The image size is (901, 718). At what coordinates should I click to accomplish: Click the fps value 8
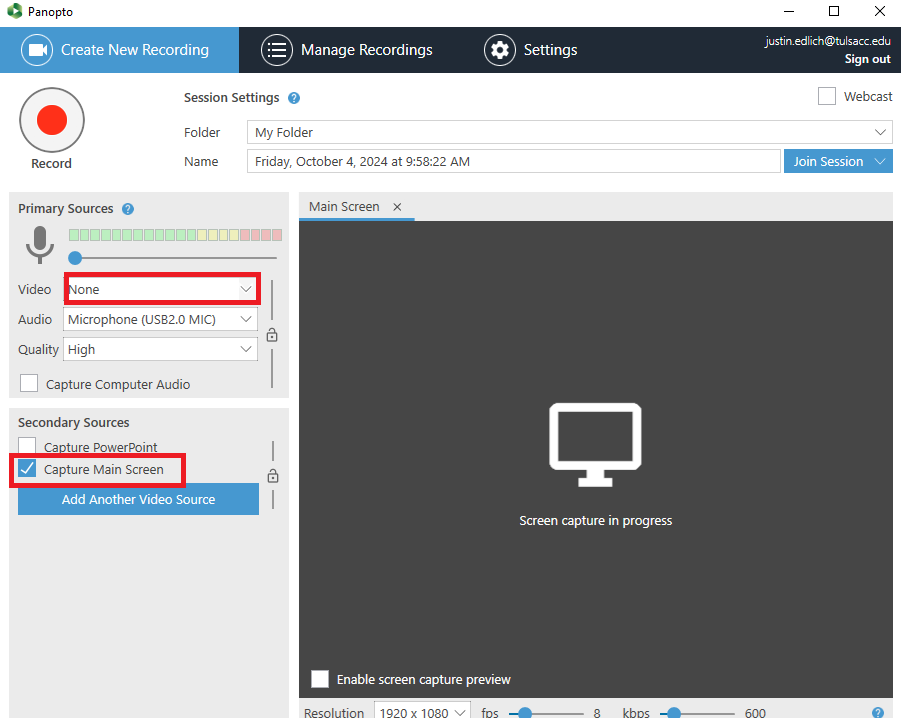click(597, 712)
